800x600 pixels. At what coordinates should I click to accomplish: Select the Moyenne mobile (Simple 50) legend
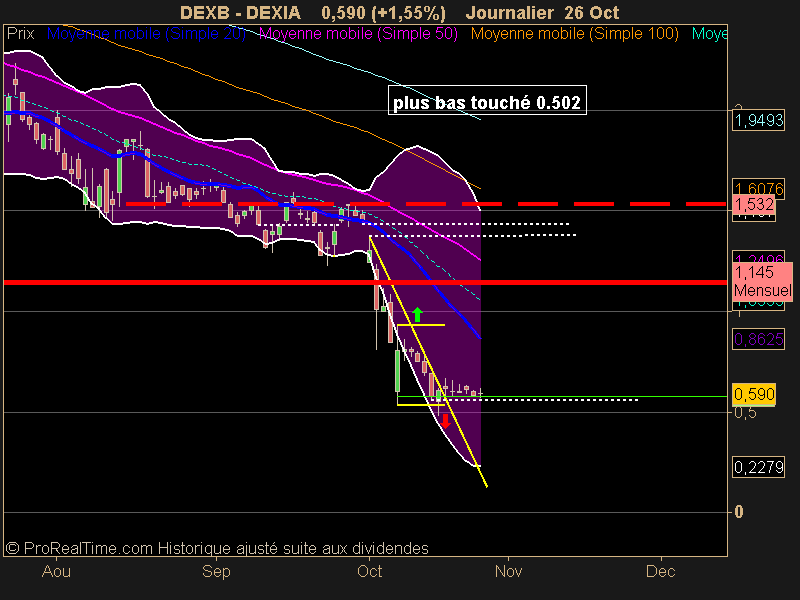pos(359,34)
